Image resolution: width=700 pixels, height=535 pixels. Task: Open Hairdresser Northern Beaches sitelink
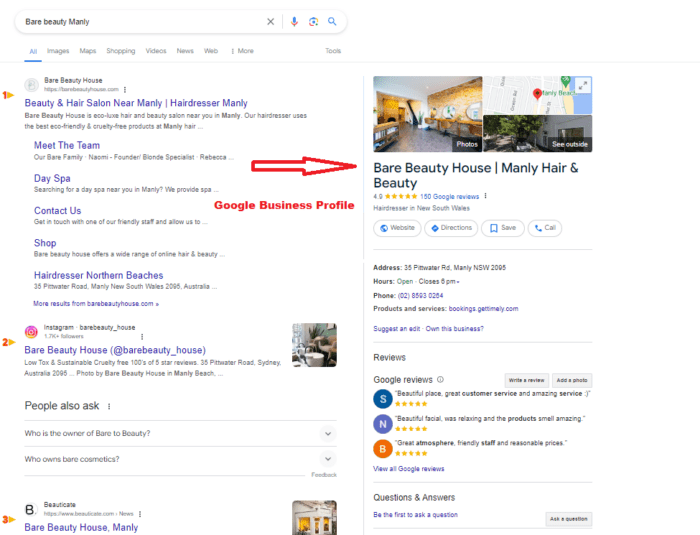(x=99, y=276)
